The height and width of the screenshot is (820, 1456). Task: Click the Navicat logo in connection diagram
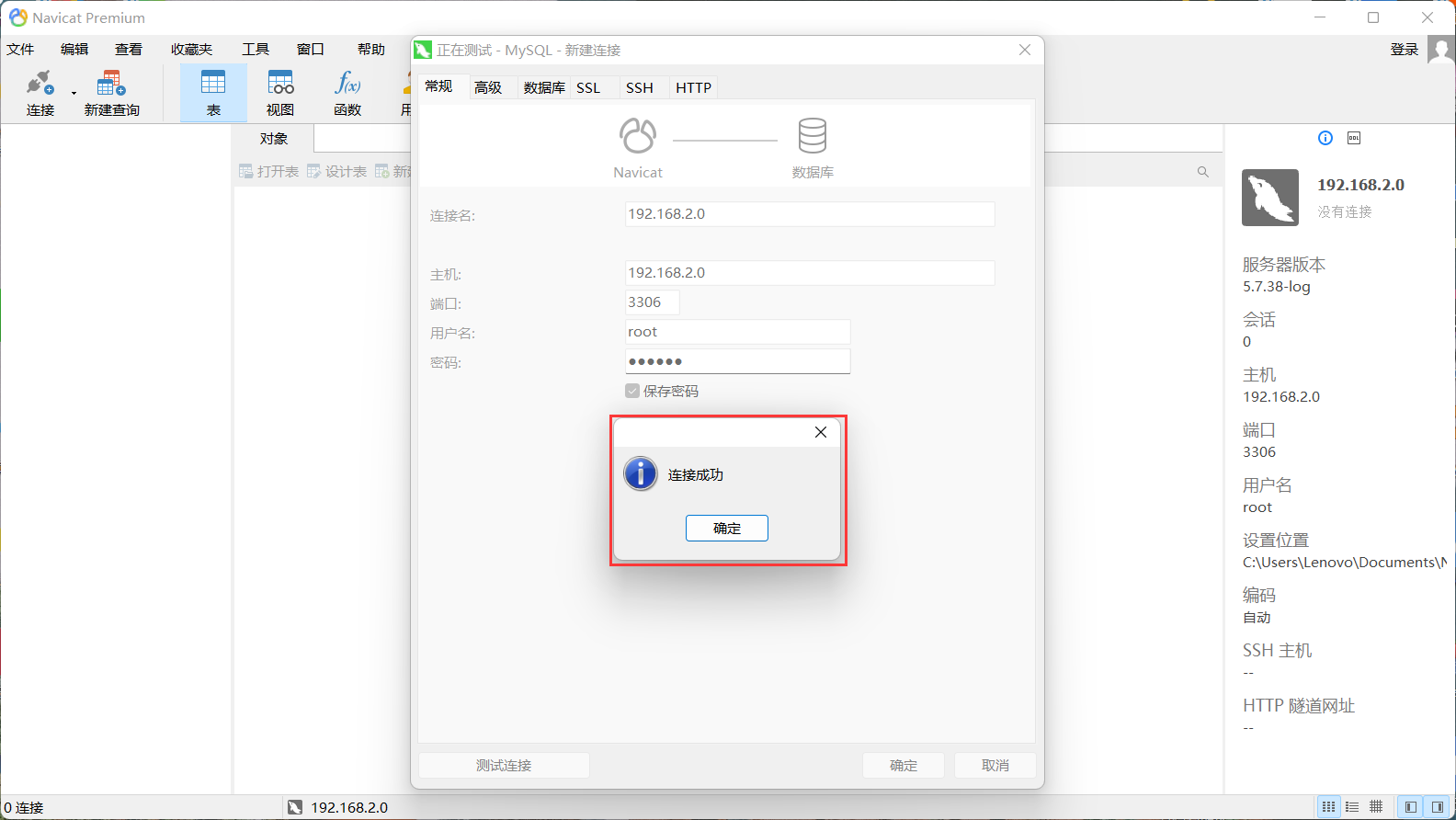(x=638, y=135)
